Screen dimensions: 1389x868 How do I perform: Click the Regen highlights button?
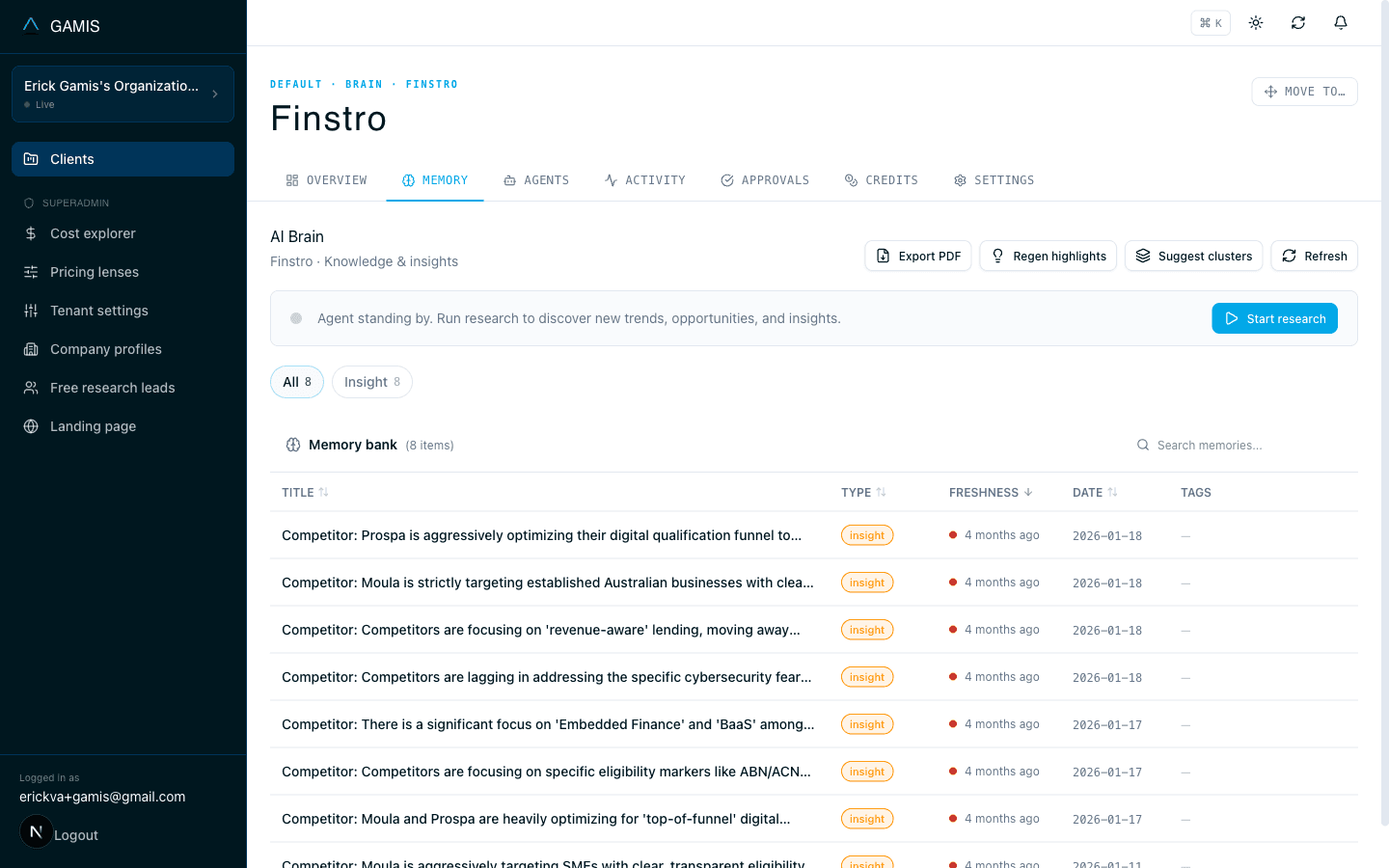pyautogui.click(x=1049, y=256)
